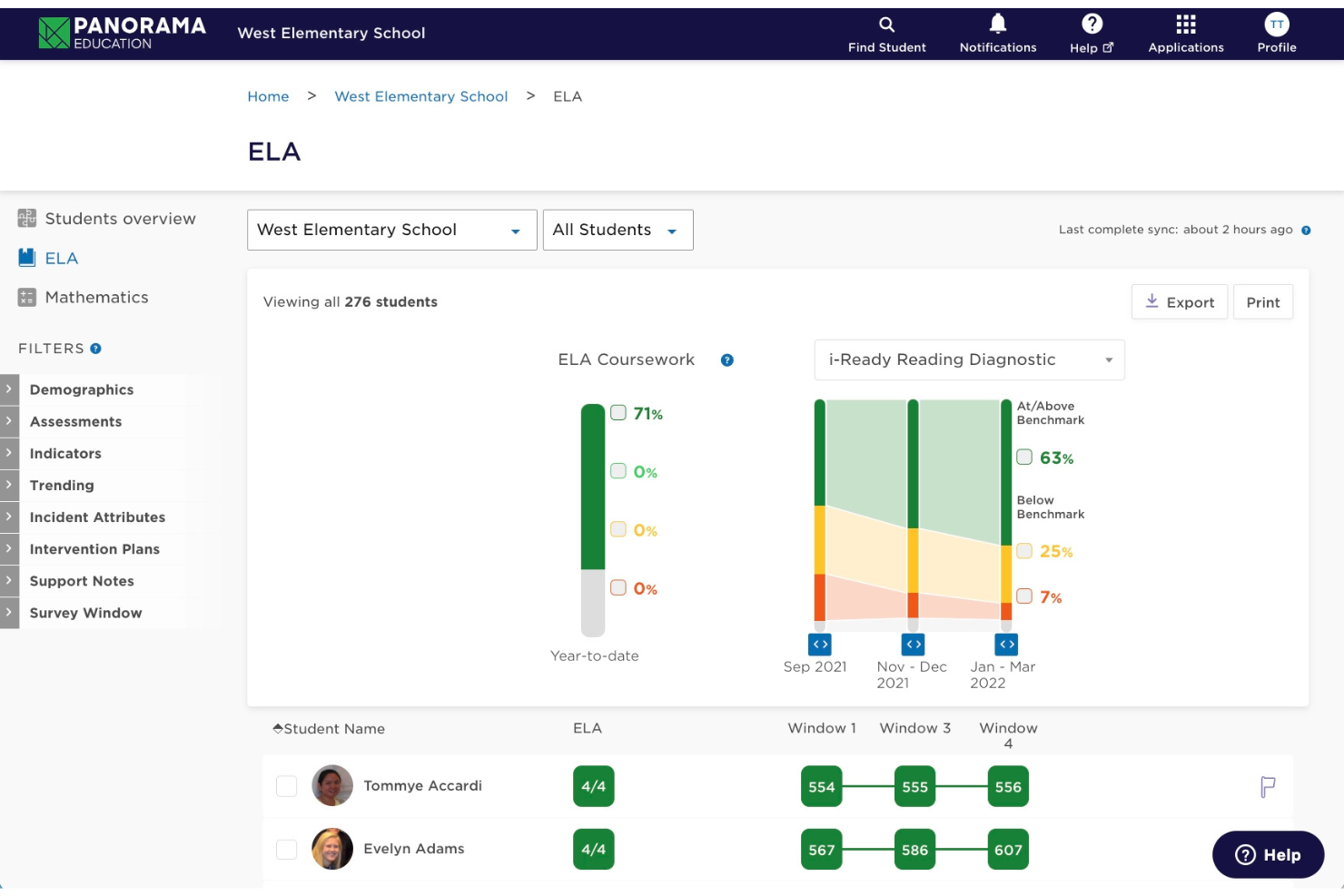Select ELA in the left sidebar

point(60,258)
